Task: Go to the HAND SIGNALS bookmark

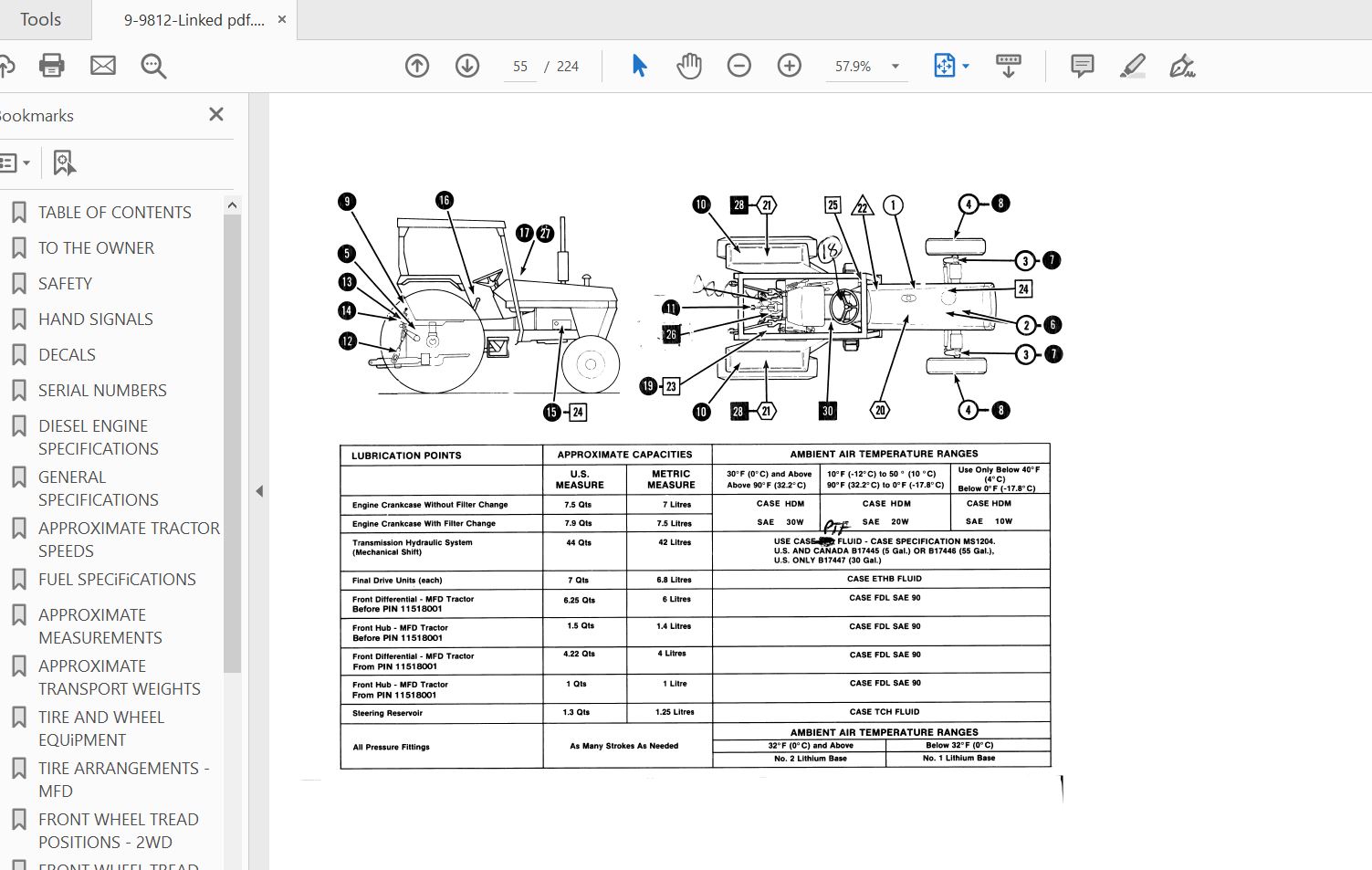Action: coord(96,319)
